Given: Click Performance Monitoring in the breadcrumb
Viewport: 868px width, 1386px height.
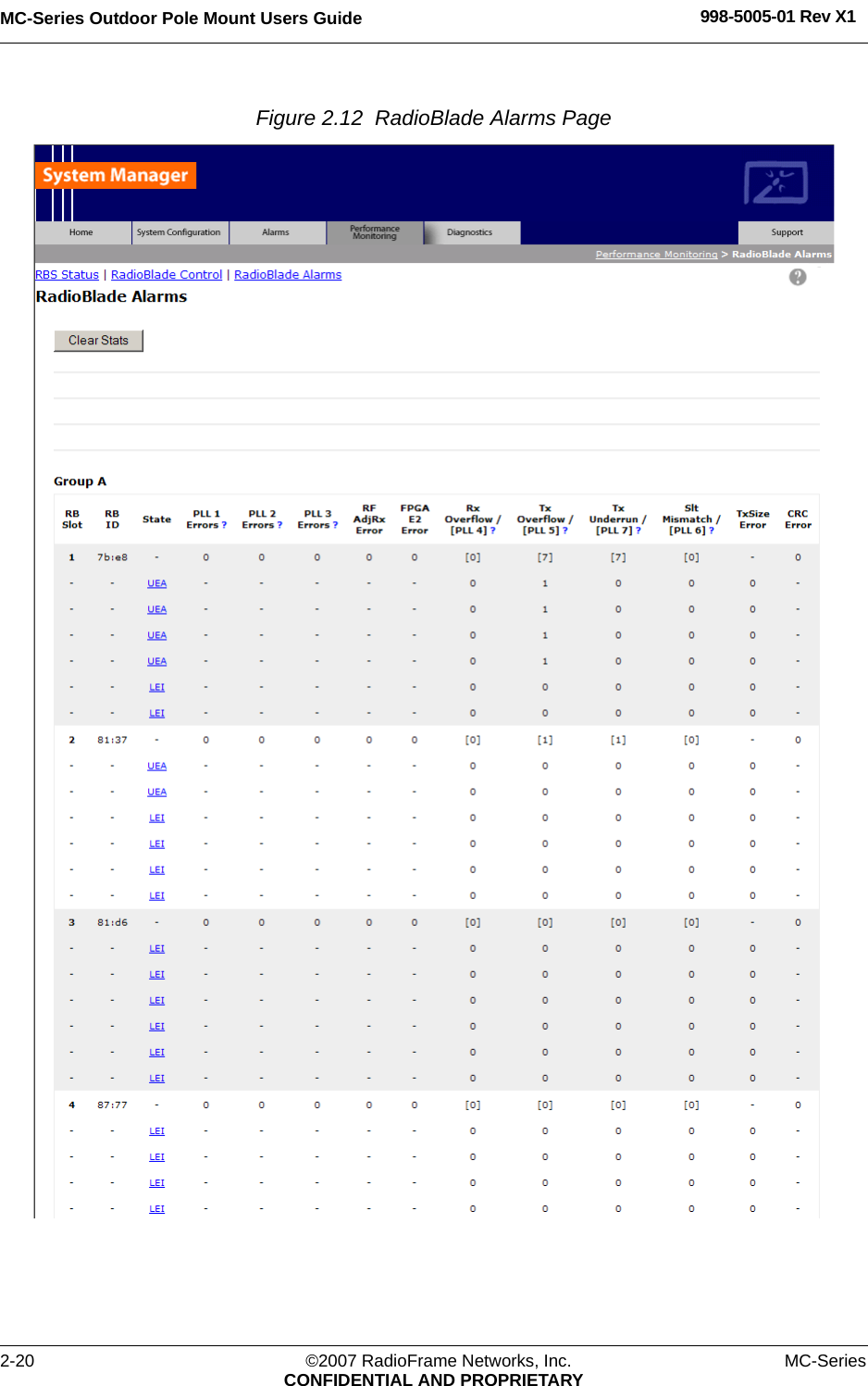Looking at the screenshot, I should tap(656, 255).
